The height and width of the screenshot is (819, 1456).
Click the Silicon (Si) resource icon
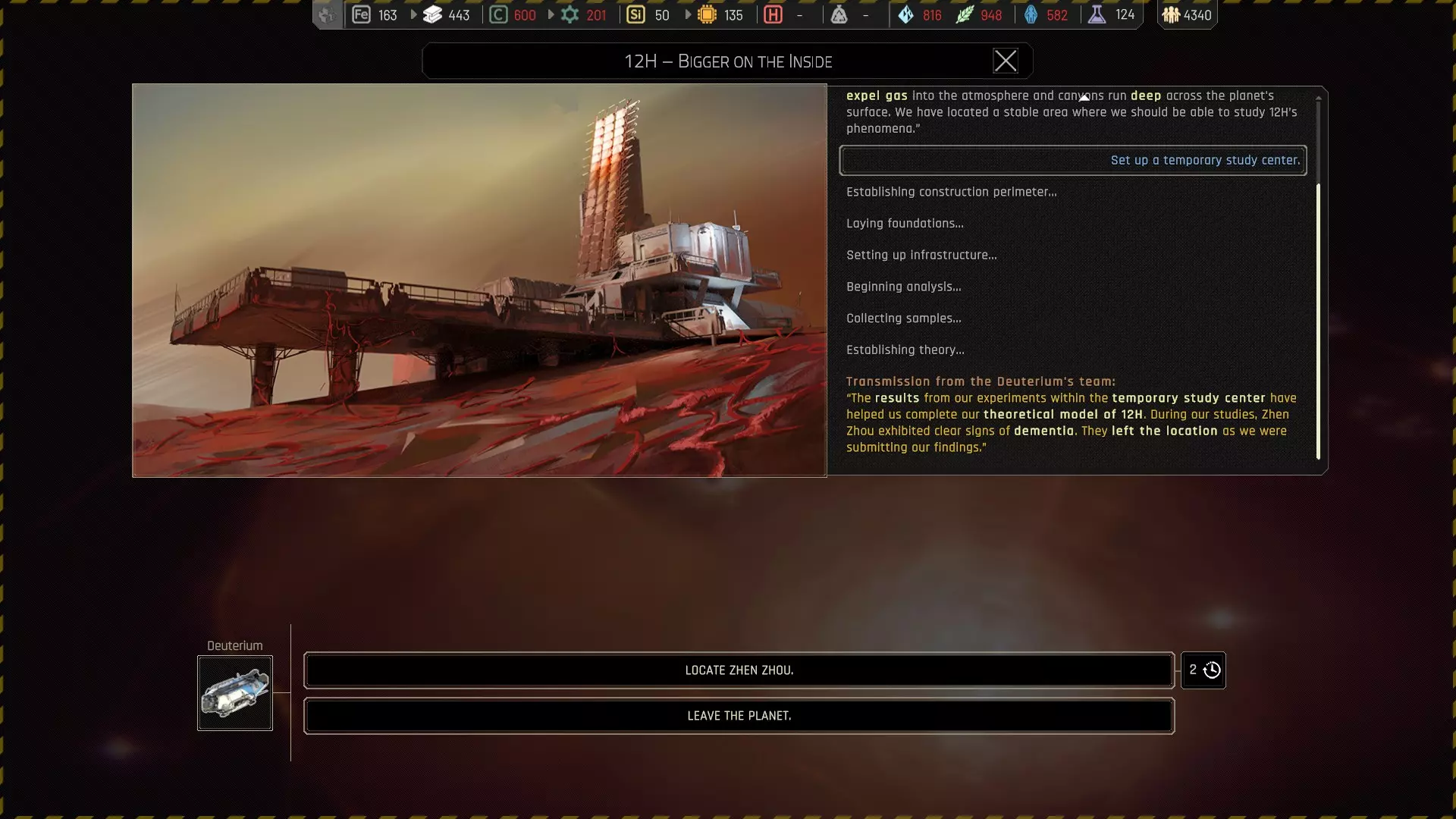click(x=635, y=14)
